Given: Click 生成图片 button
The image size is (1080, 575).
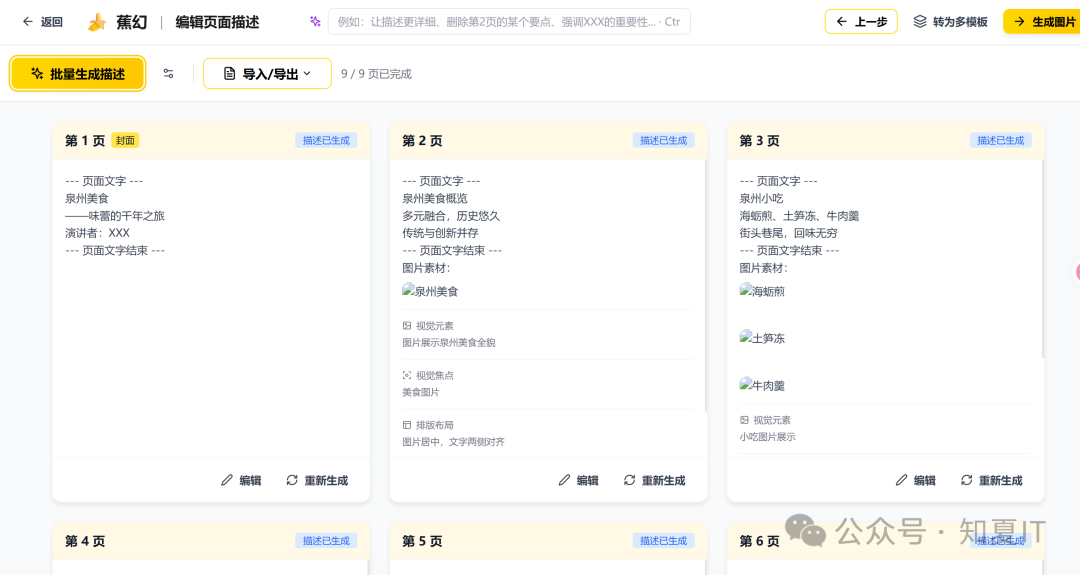Looking at the screenshot, I should click(x=1044, y=22).
